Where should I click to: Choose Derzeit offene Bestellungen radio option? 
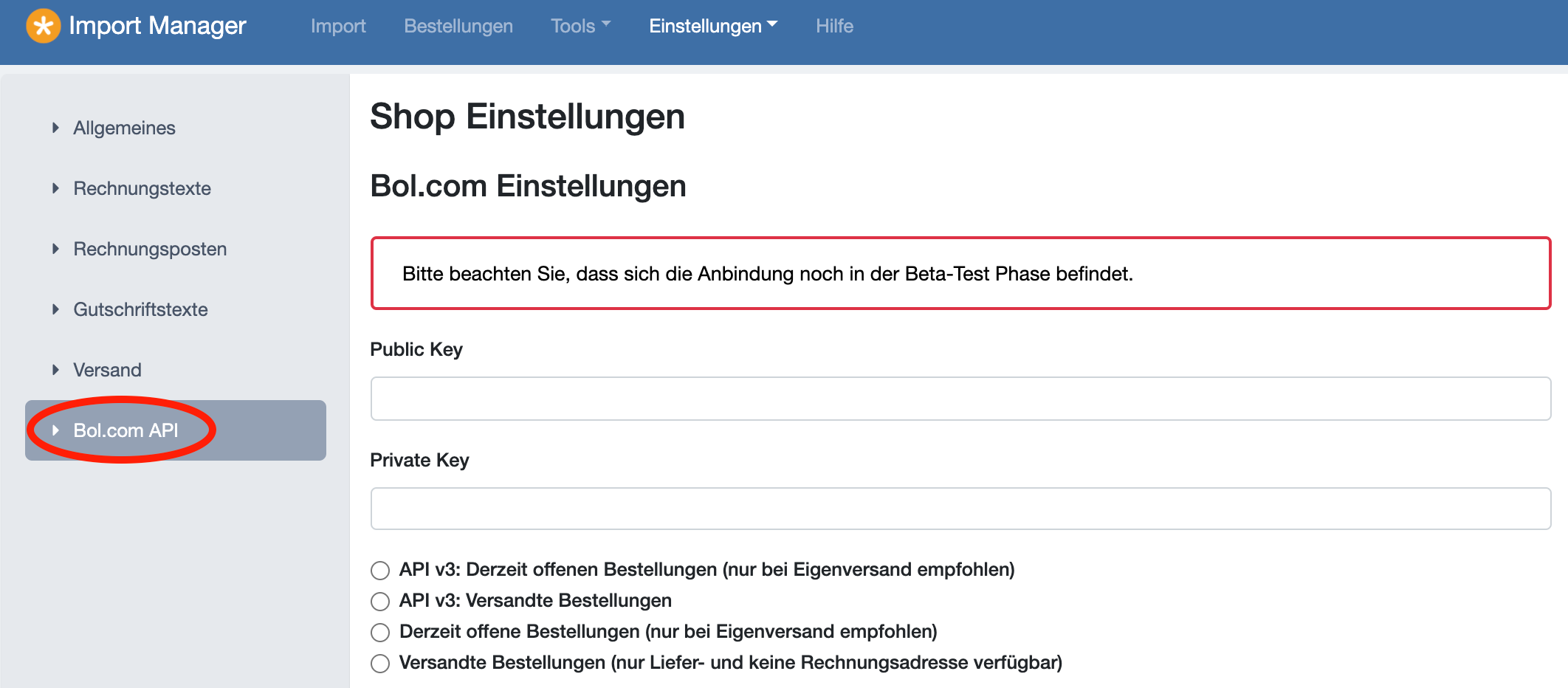(380, 633)
